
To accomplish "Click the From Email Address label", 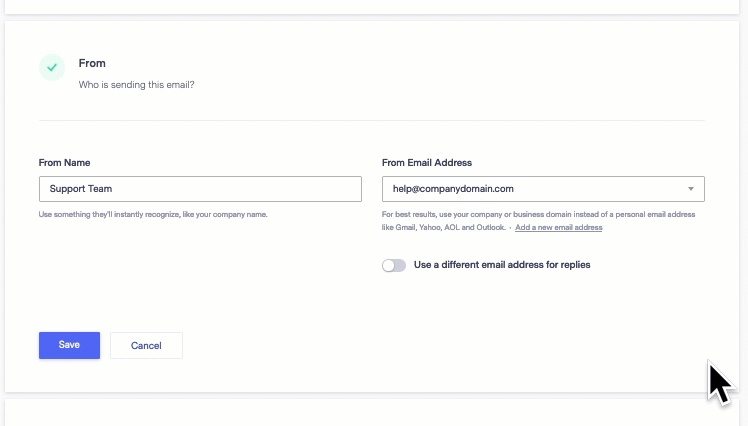I will pyautogui.click(x=426, y=163).
